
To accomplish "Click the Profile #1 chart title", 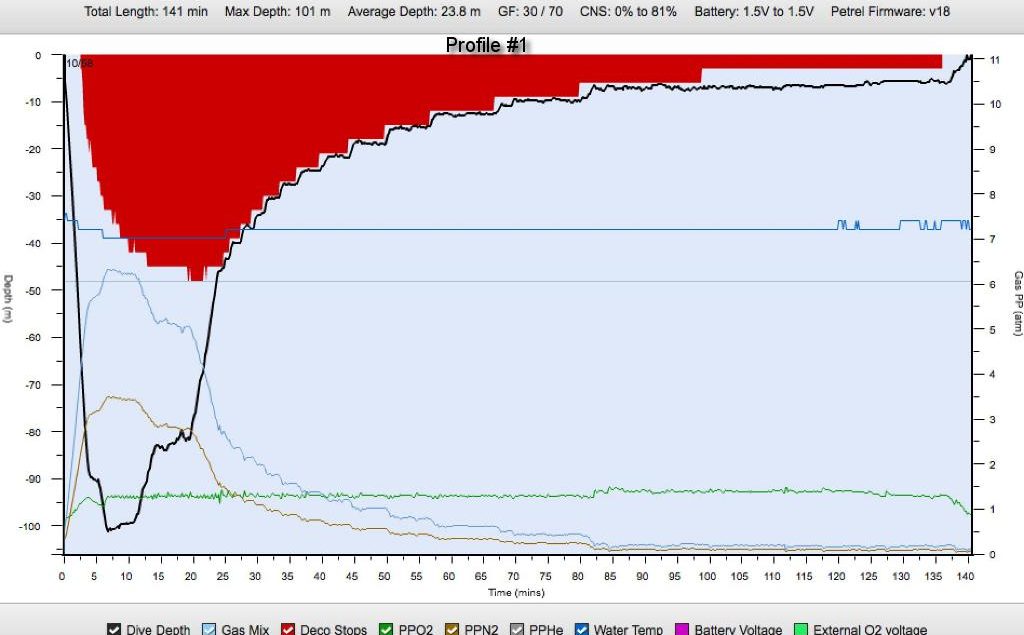I will point(486,45).
